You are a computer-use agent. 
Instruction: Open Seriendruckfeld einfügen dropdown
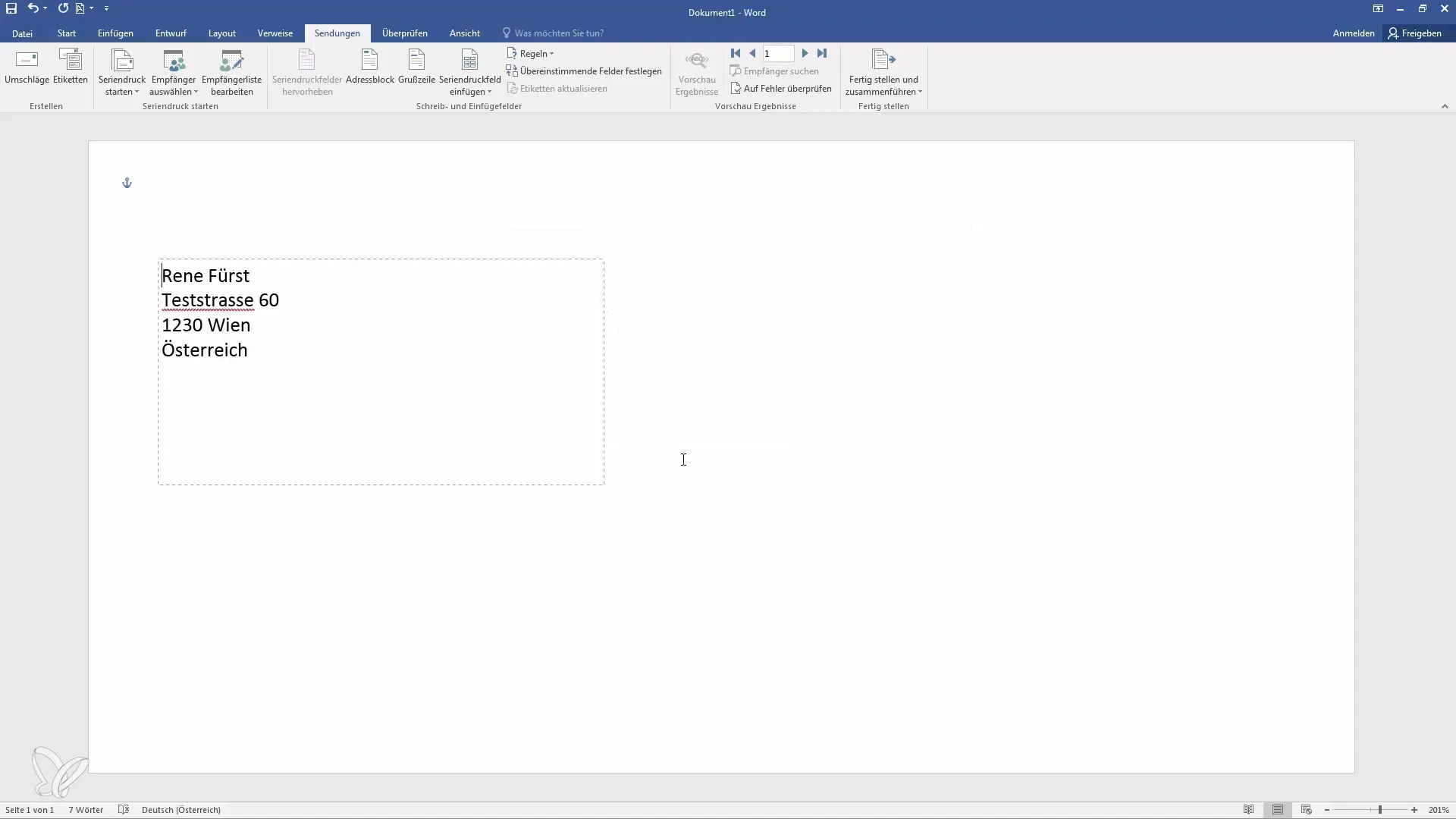pyautogui.click(x=470, y=73)
